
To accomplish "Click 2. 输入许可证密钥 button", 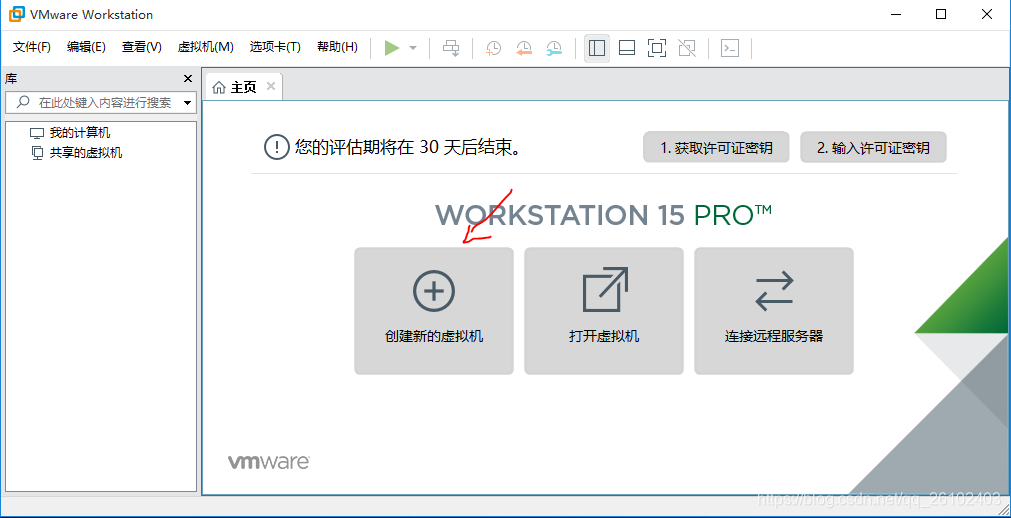I will point(874,148).
